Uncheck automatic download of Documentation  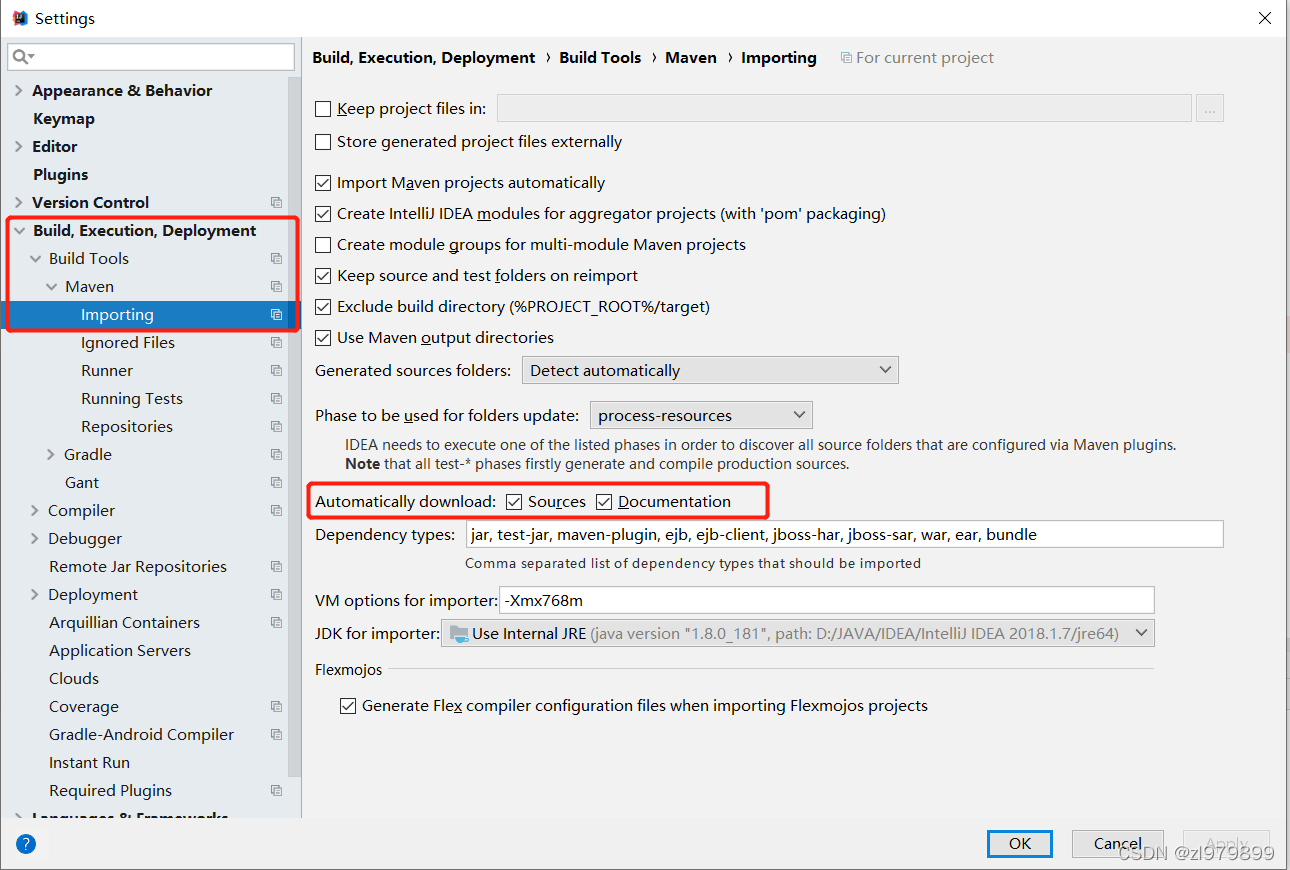coord(604,502)
